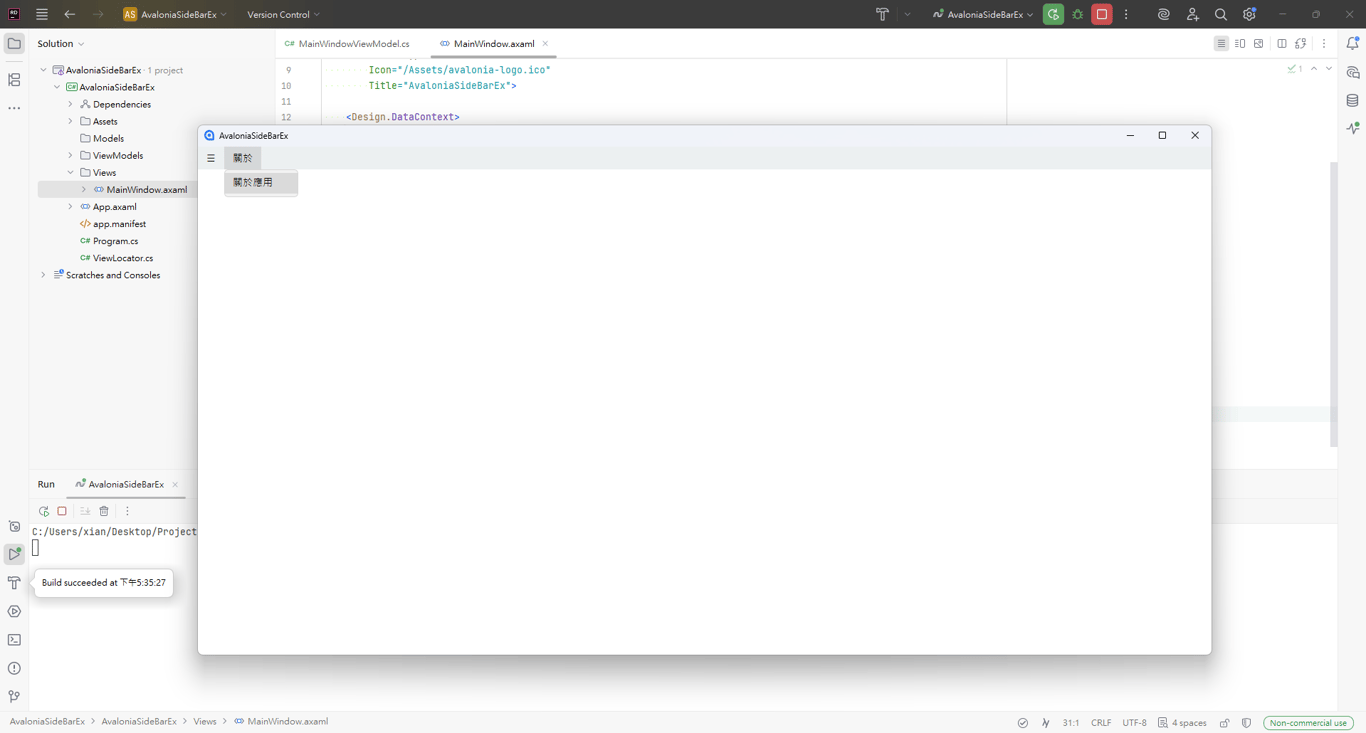The height and width of the screenshot is (733, 1366).
Task: Open the Run tool window in the left stripe
Action: (14, 554)
